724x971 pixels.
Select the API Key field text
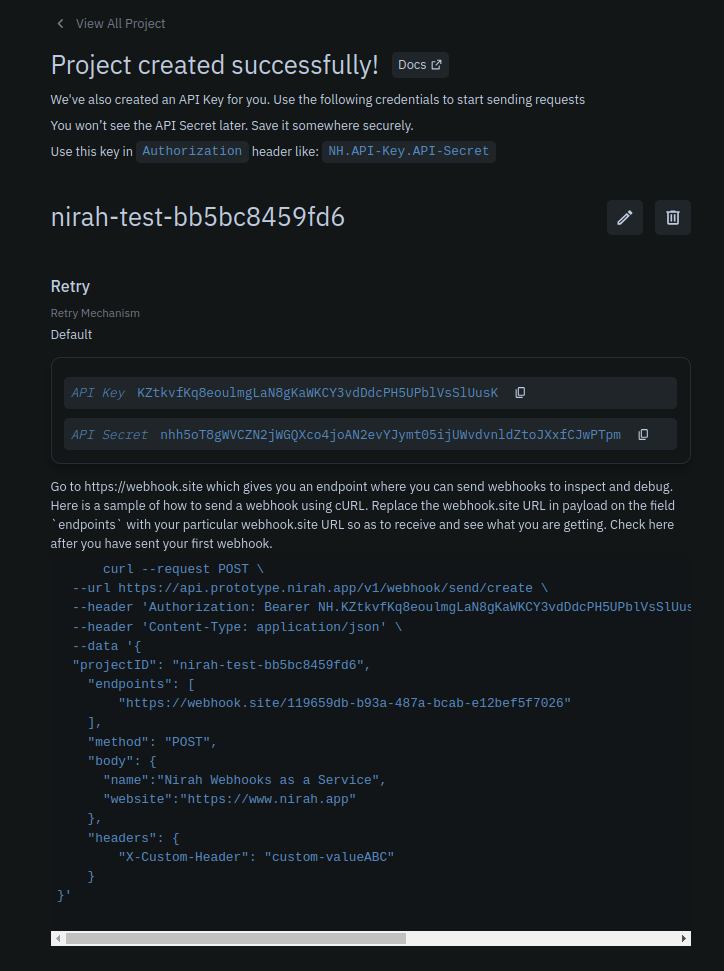tap(319, 392)
